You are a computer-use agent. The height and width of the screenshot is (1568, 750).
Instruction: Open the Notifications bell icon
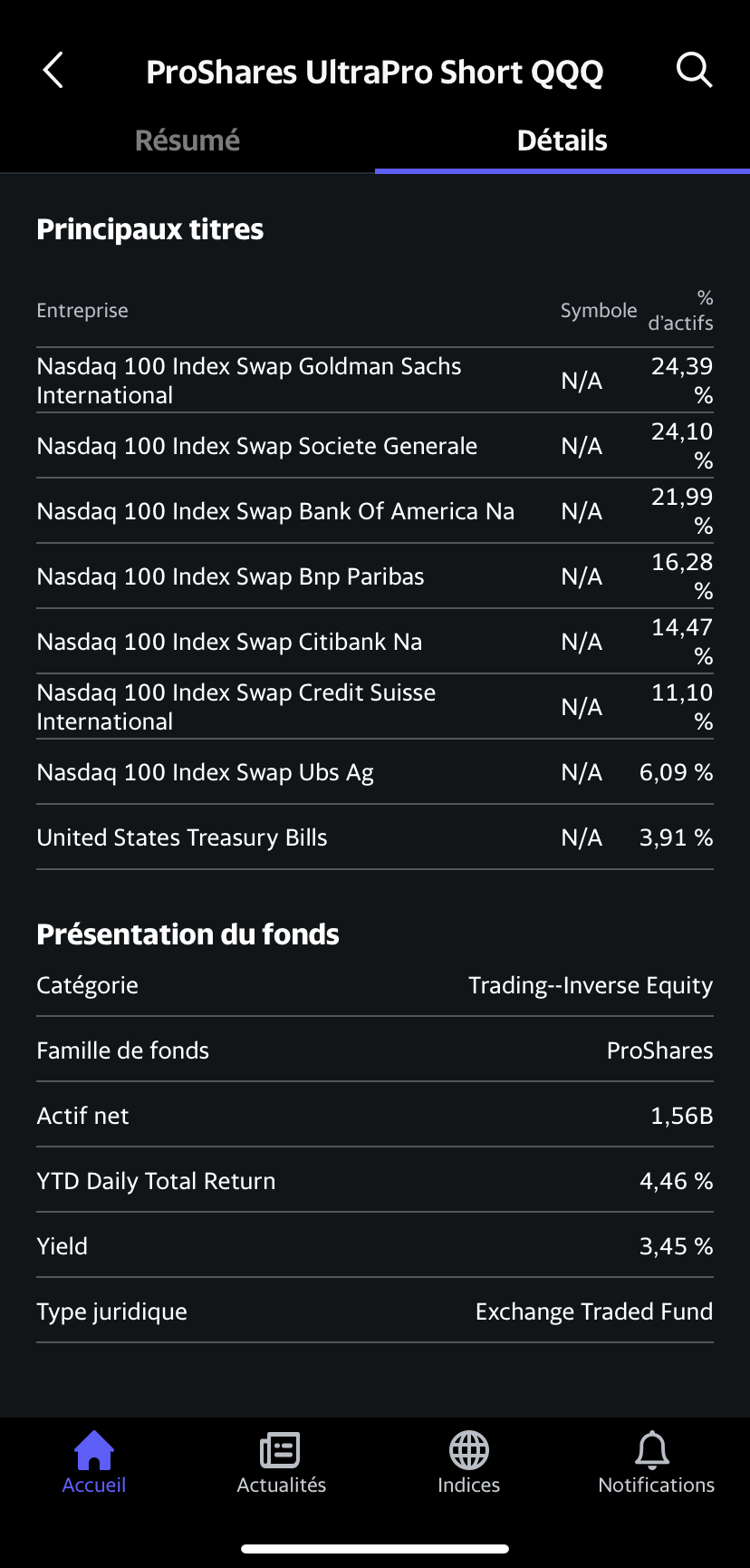pos(652,1450)
